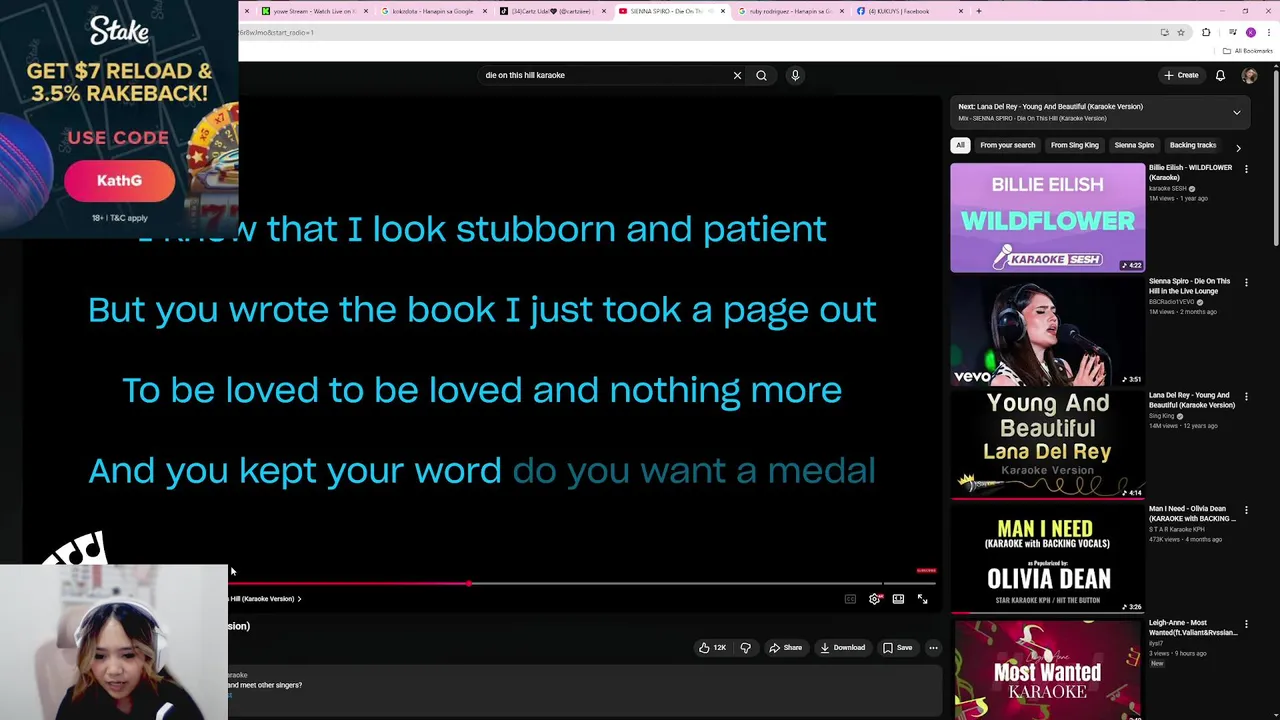Click title Billie Eilish - WILDFLOWER (Karaoke)
This screenshot has width=1280, height=720.
[1190, 172]
